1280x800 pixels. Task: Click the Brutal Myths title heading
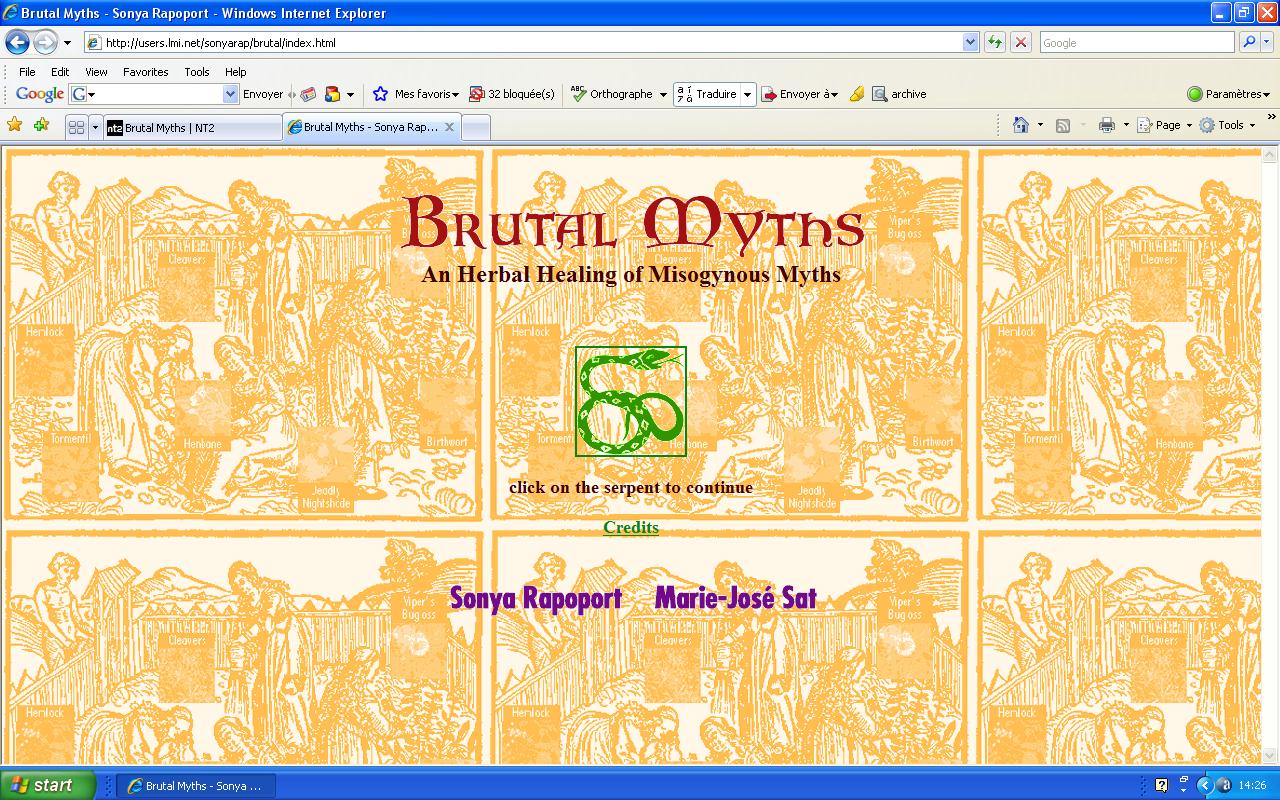pyautogui.click(x=632, y=223)
